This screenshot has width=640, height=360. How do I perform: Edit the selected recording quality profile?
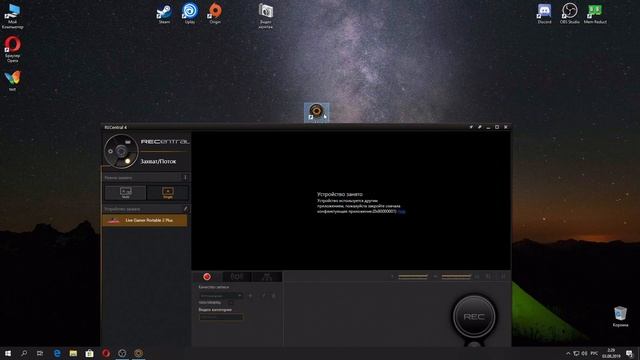(x=263, y=296)
